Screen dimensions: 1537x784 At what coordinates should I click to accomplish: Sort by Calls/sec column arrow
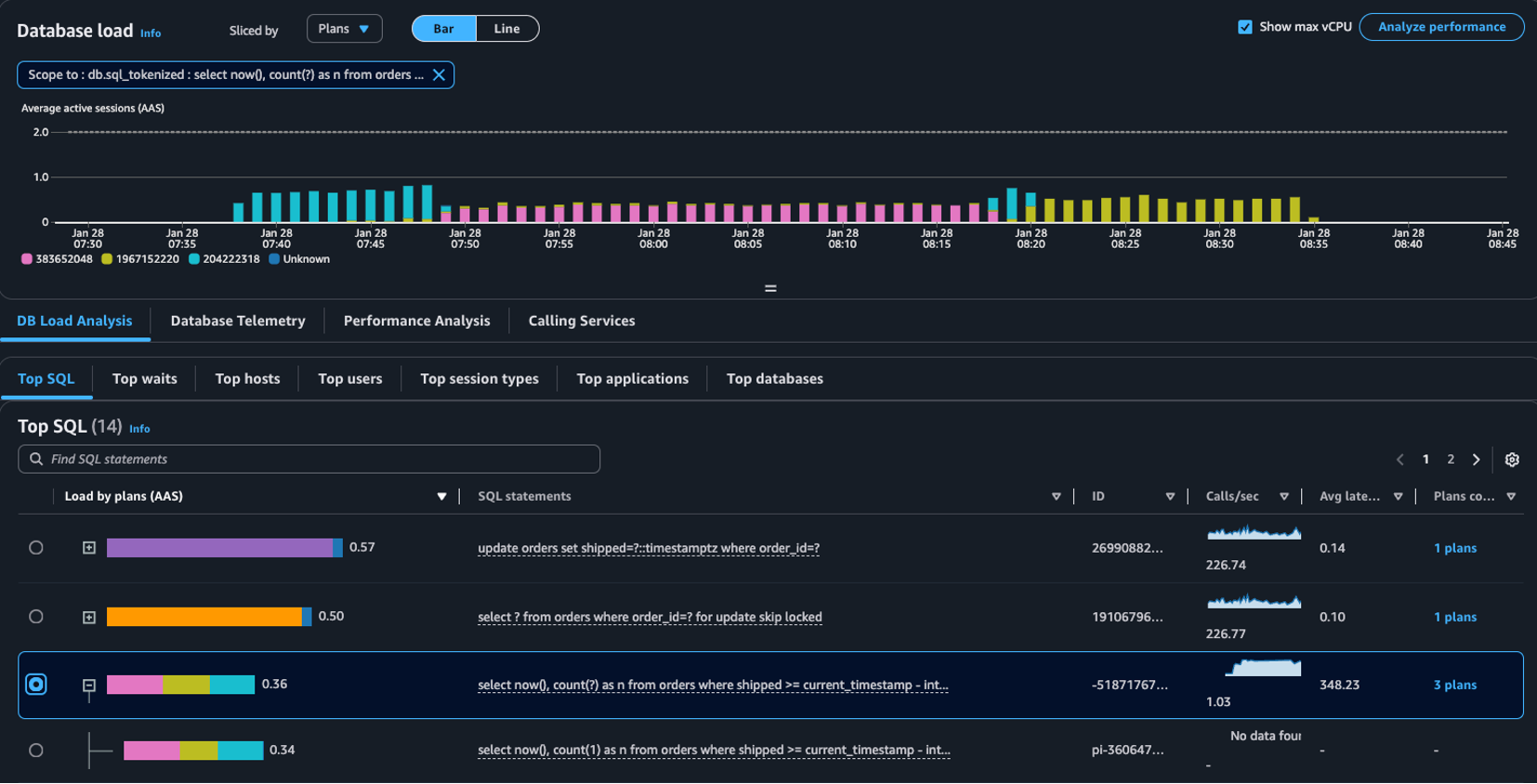coord(1284,497)
